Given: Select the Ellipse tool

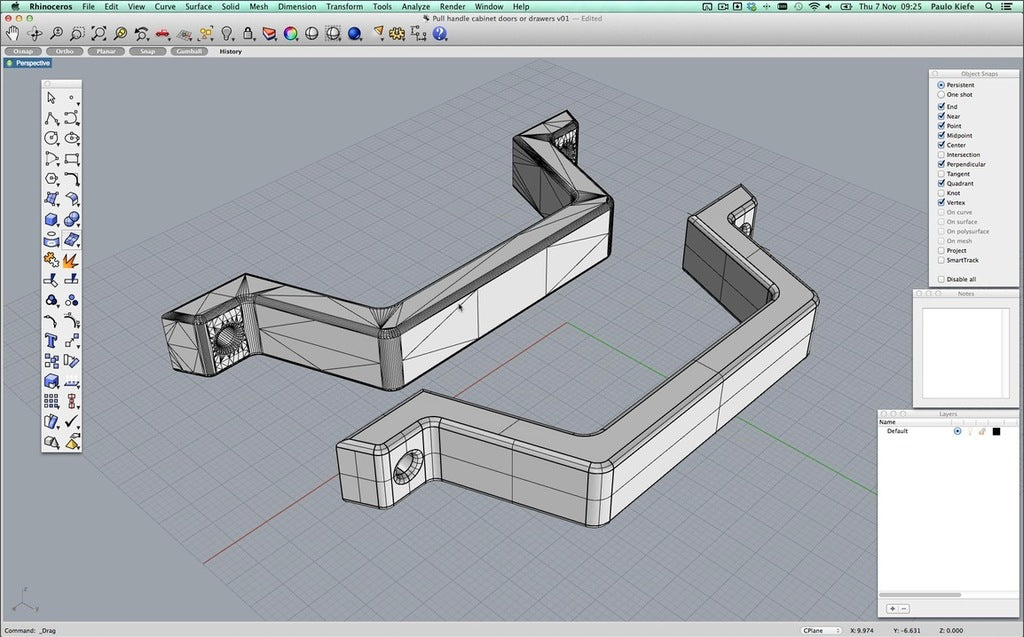Looking at the screenshot, I should (72, 138).
